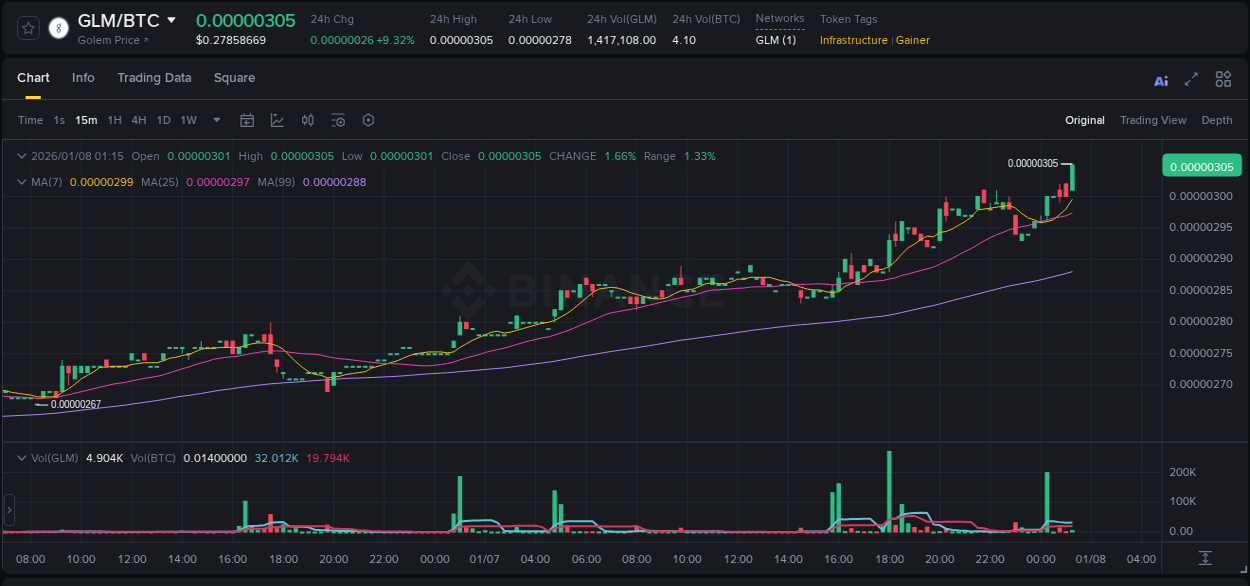Open the hexagon chart settings icon
Viewport: 1250px width, 586px height.
tap(368, 120)
